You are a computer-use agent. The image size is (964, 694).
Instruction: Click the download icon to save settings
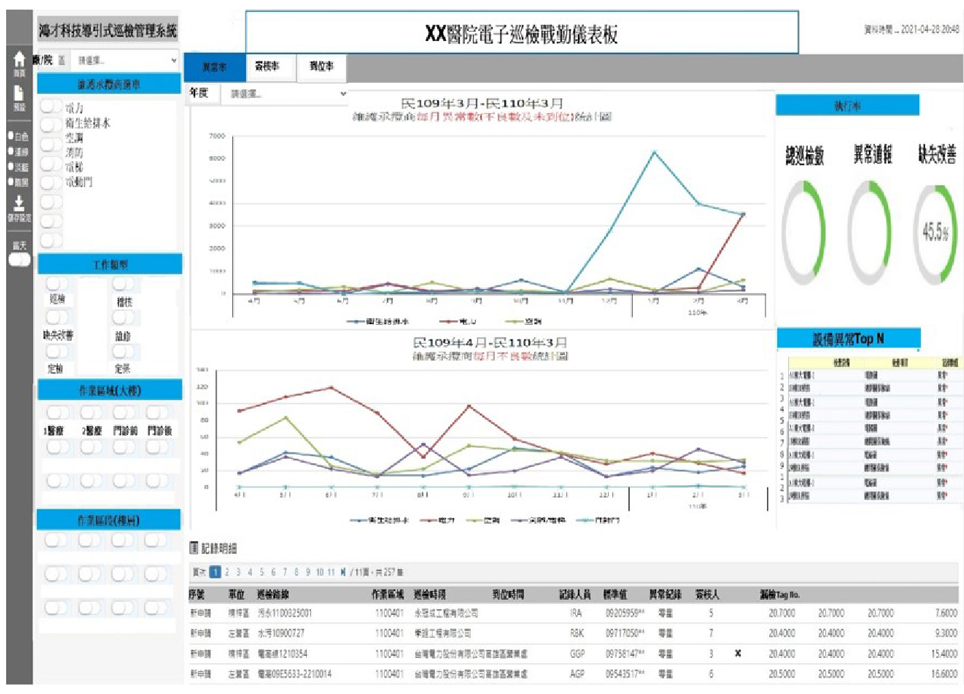(x=18, y=203)
